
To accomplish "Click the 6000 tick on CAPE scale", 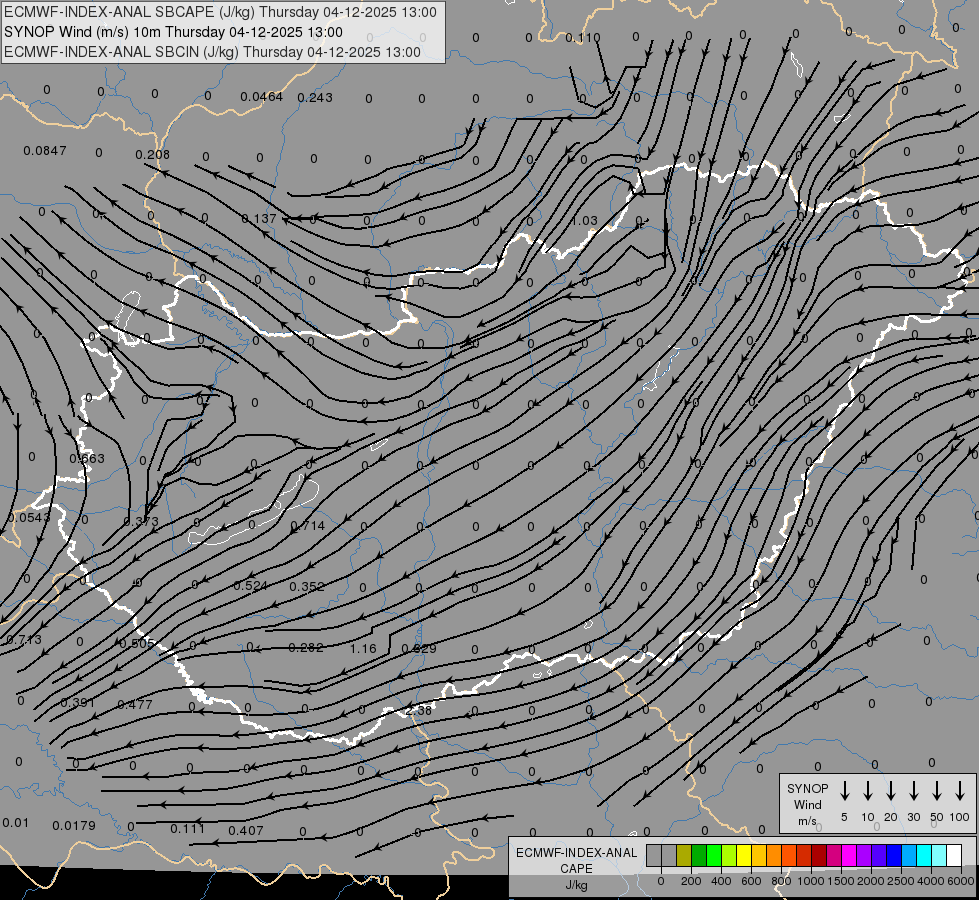I will [961, 881].
